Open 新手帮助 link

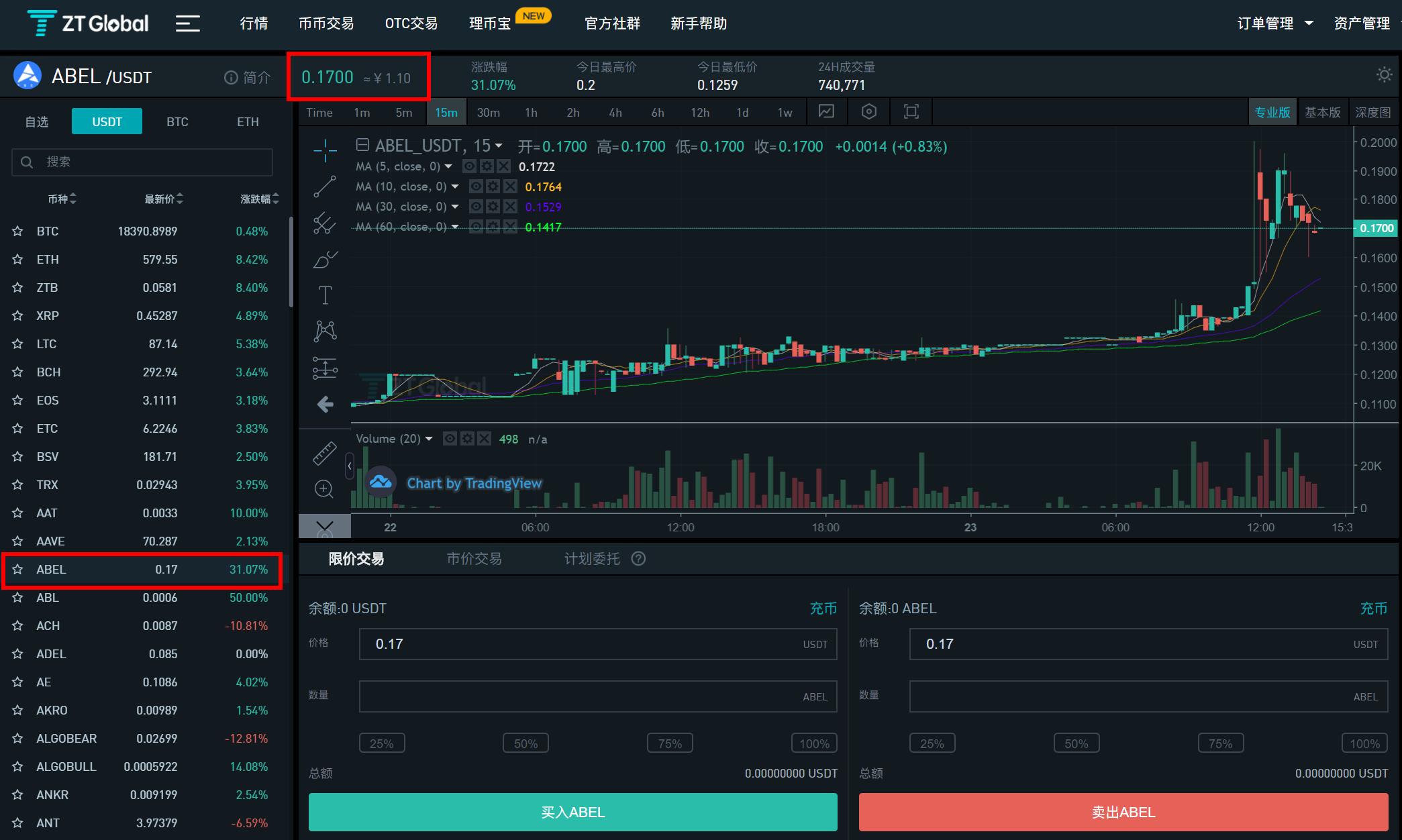[x=698, y=23]
